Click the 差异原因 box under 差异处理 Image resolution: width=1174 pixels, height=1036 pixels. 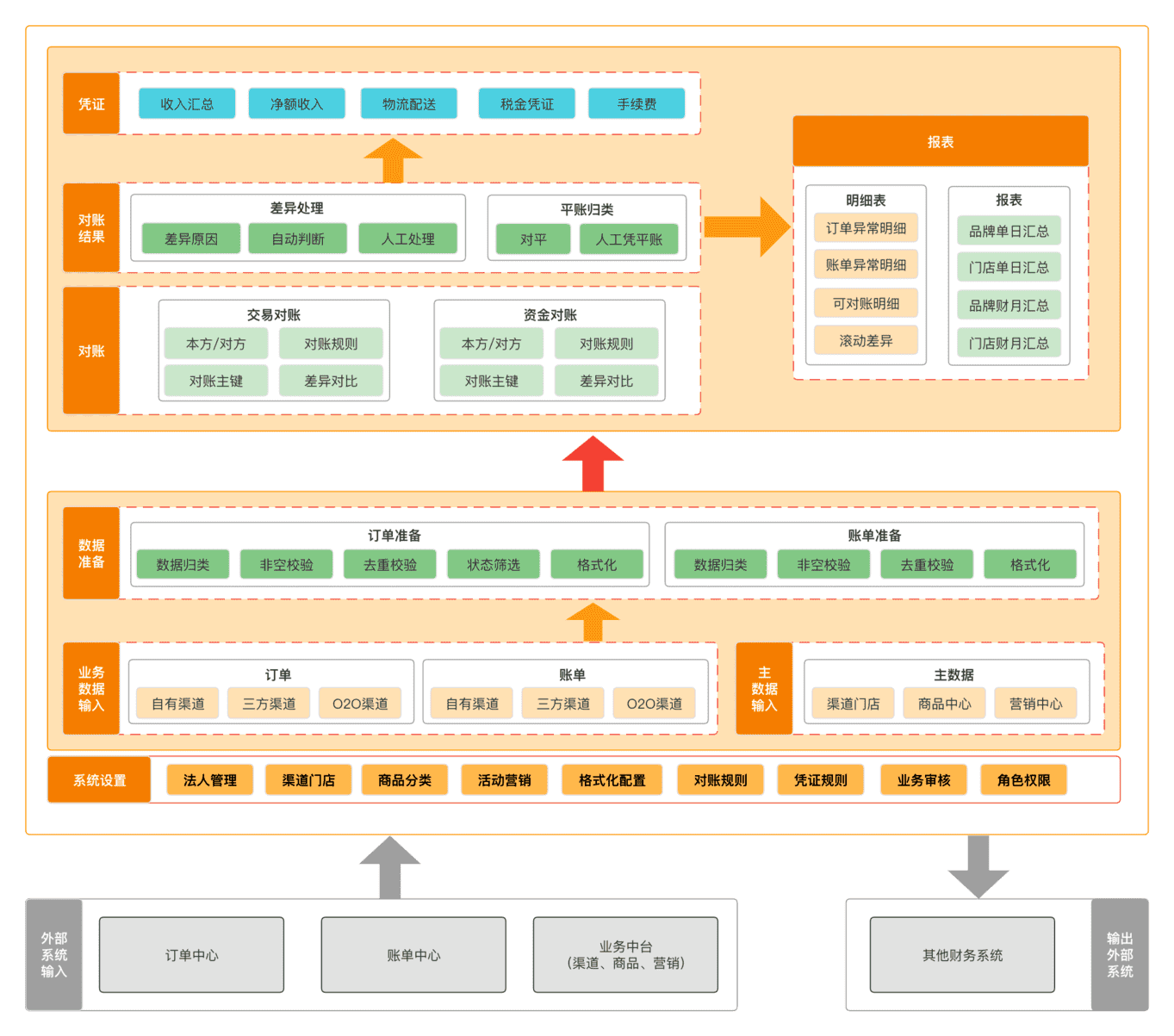[x=191, y=239]
